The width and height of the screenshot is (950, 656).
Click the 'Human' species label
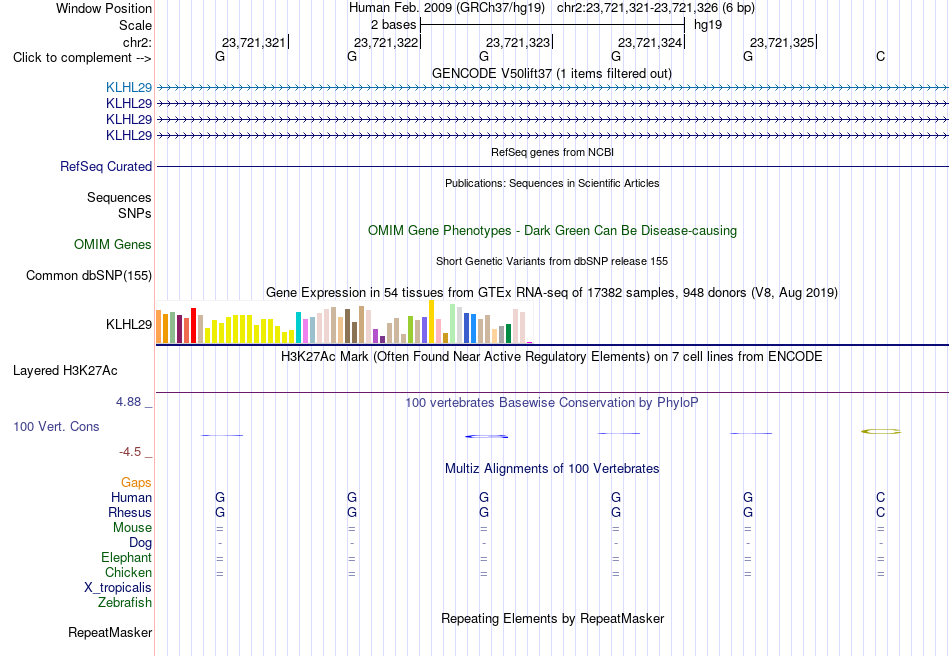tap(131, 497)
